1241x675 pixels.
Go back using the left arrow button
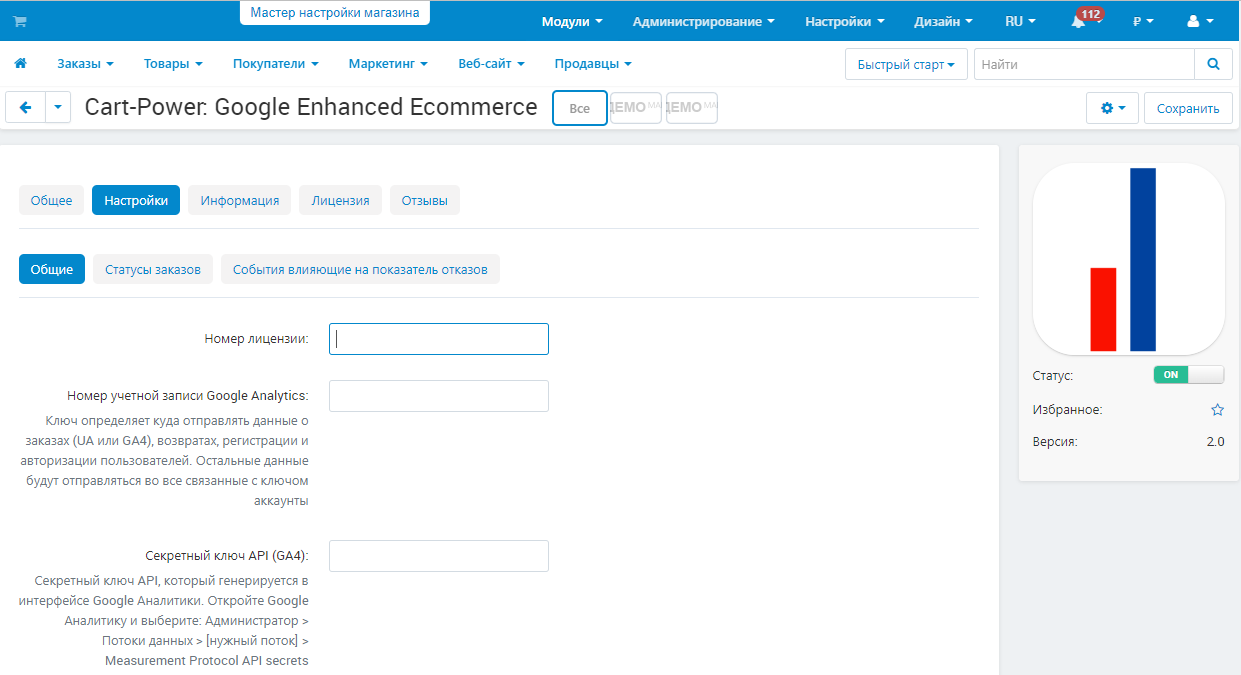[x=26, y=108]
